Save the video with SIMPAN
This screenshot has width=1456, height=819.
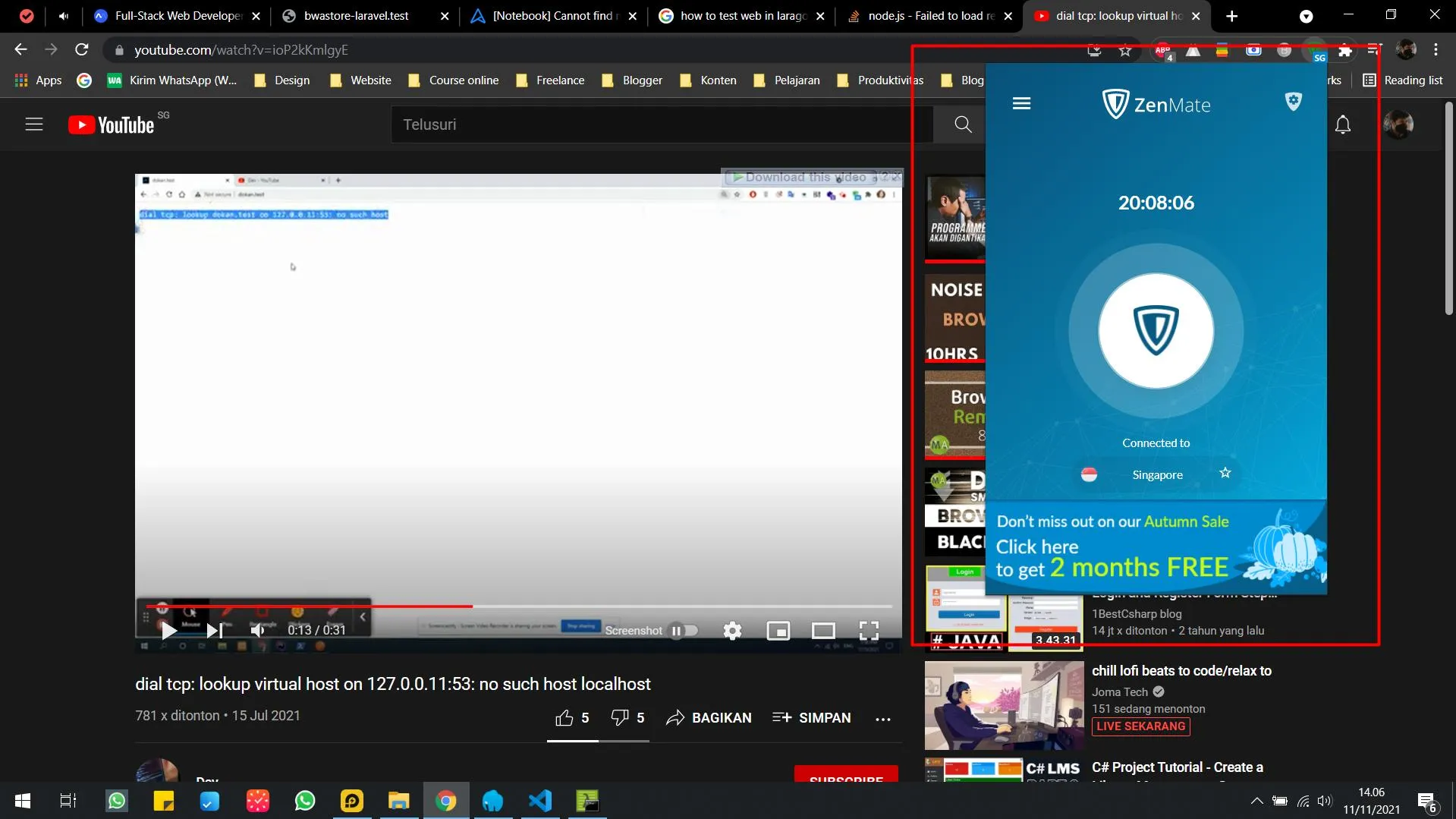click(x=811, y=718)
